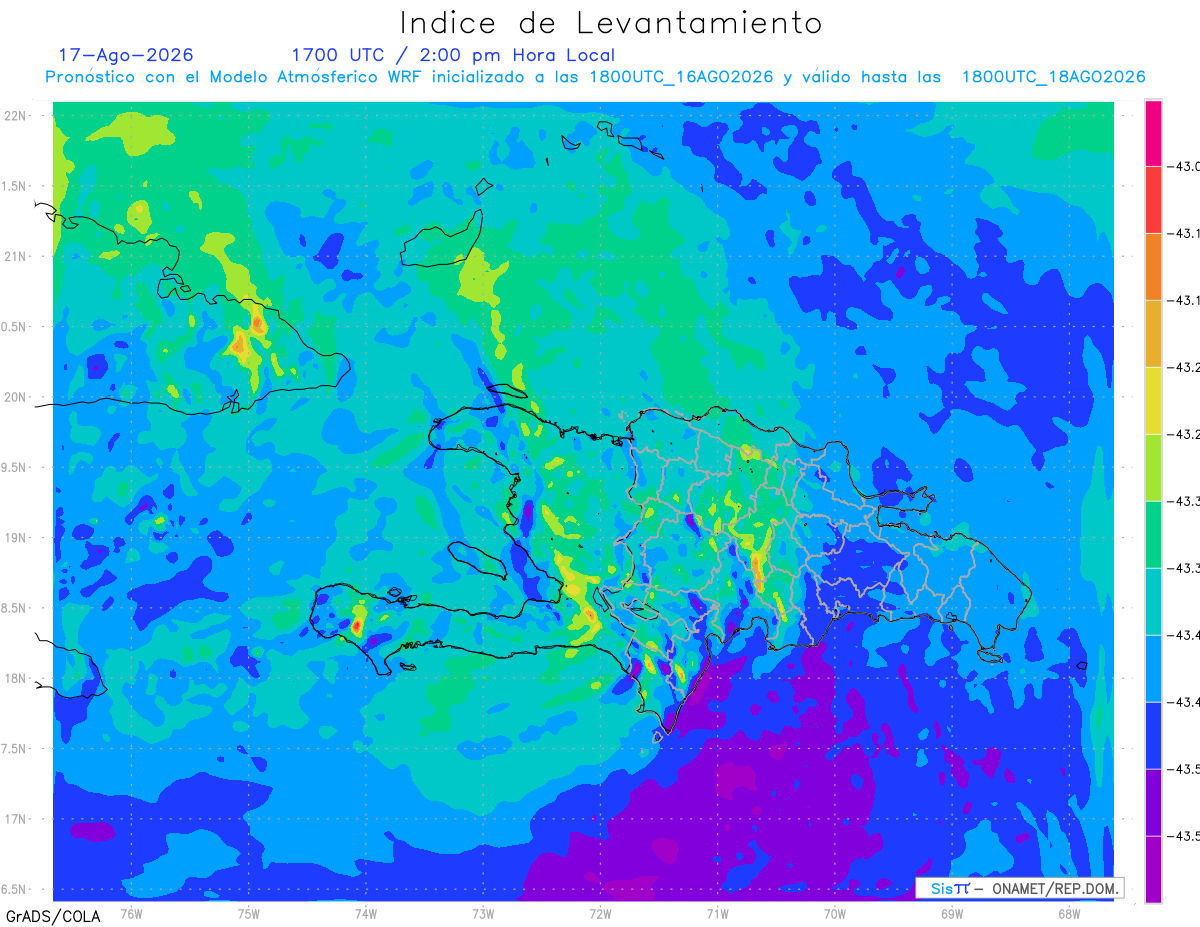Click the '20N' latitude label
1200x927 pixels.
click(x=16, y=398)
